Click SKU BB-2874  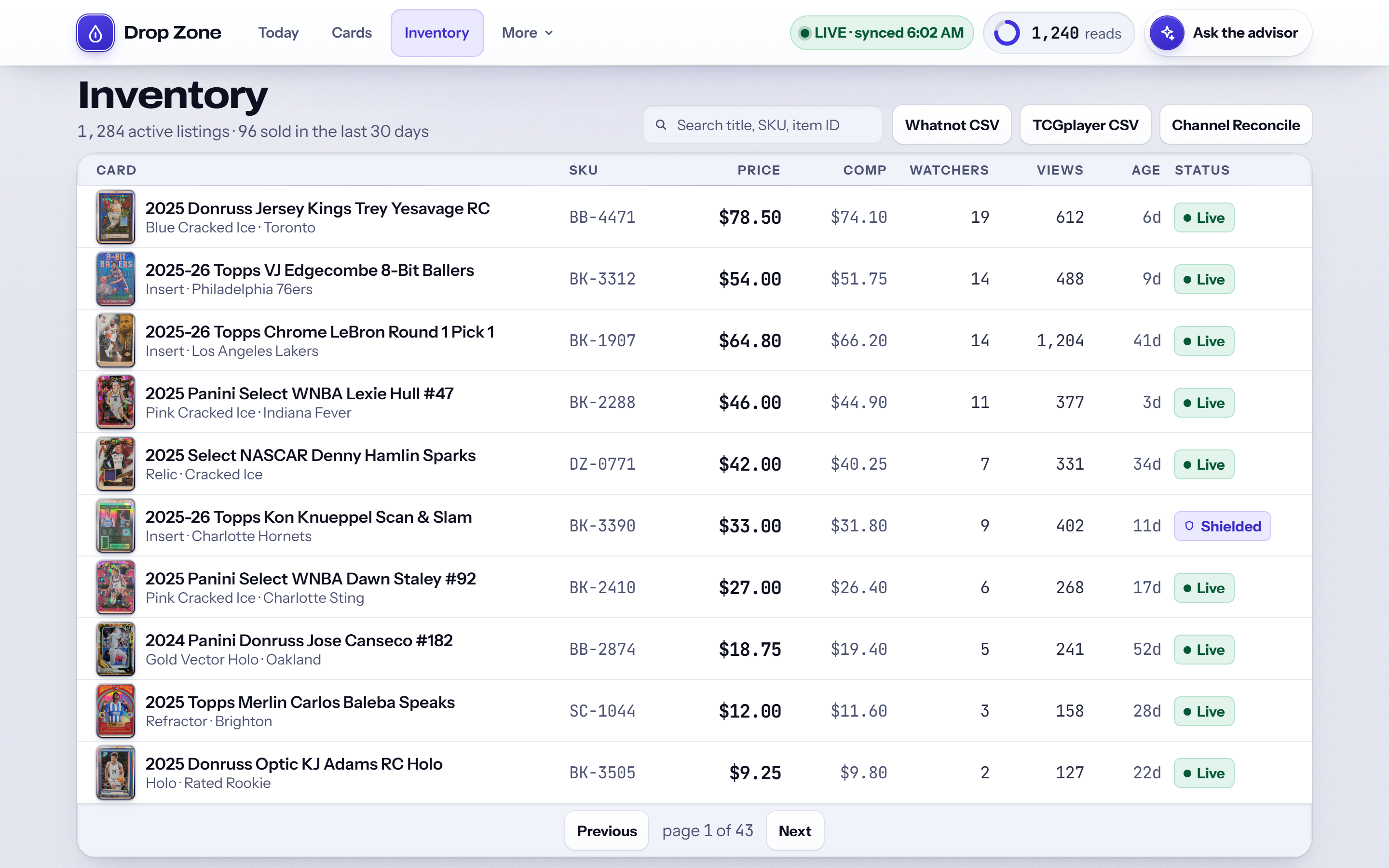[602, 649]
